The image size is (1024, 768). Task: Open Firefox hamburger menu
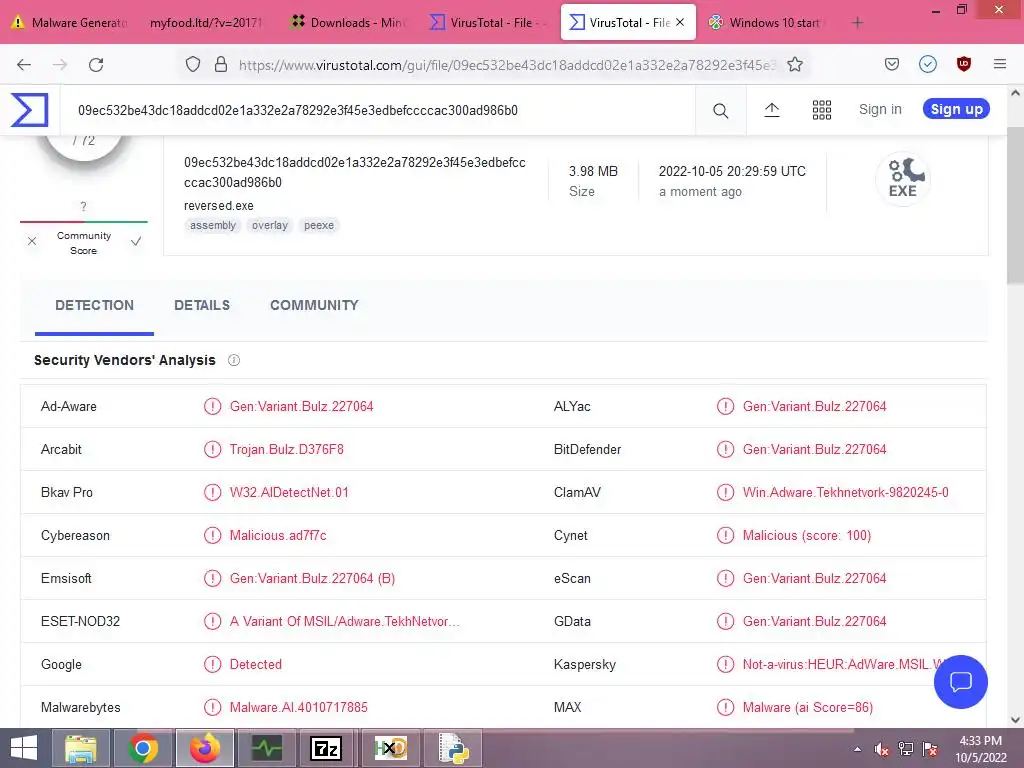coord(1000,64)
